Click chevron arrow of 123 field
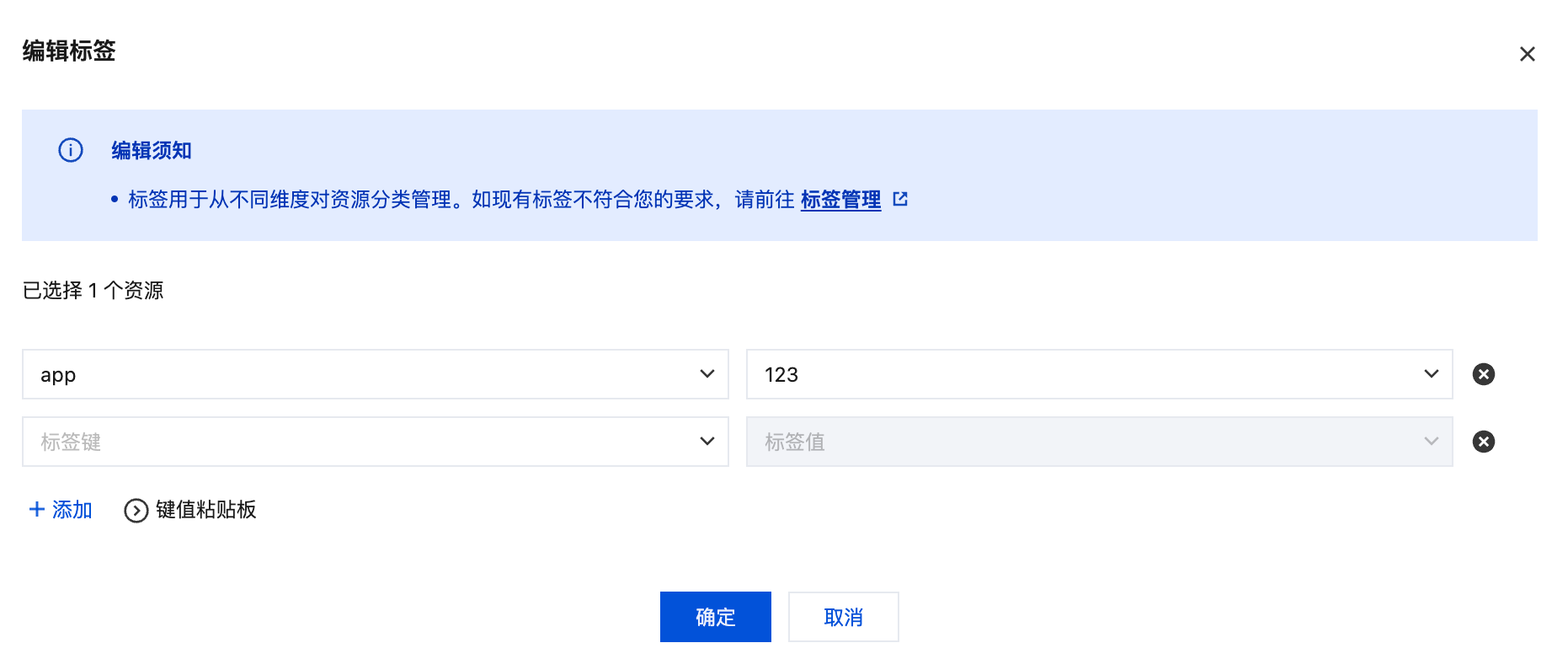Image resolution: width=1568 pixels, height=659 pixels. click(x=1431, y=374)
